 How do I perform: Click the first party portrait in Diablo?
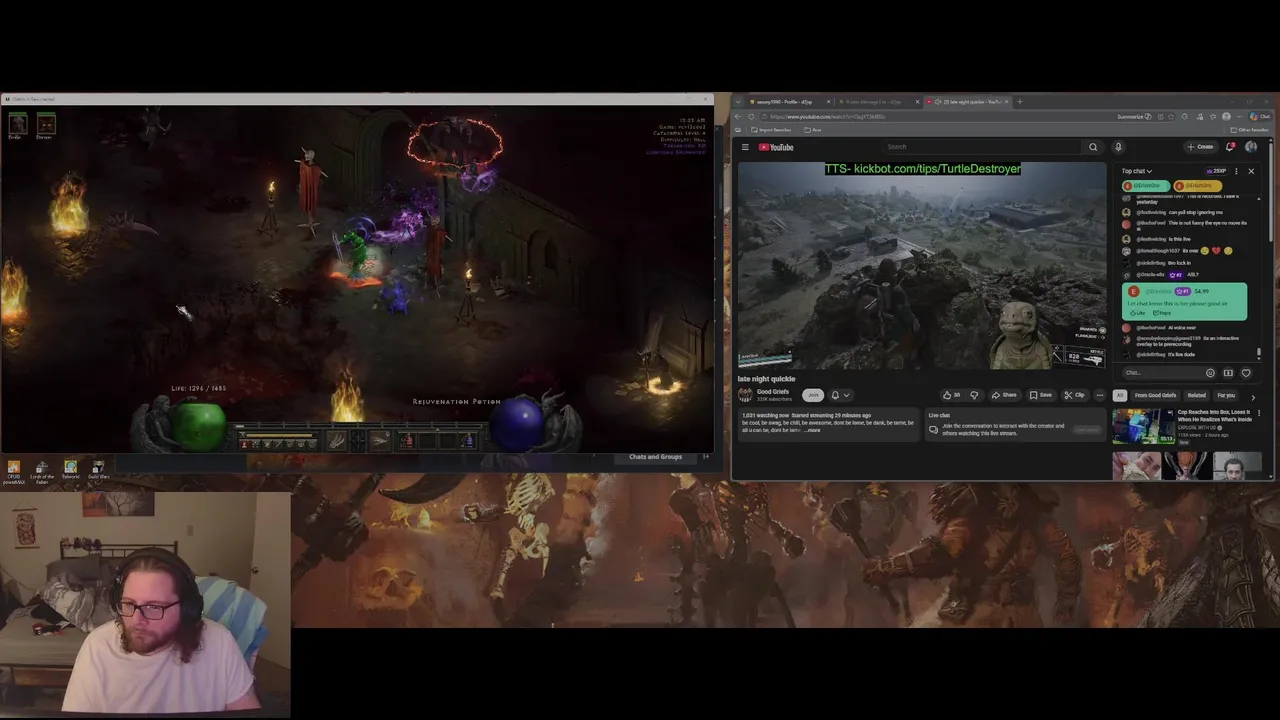17,125
